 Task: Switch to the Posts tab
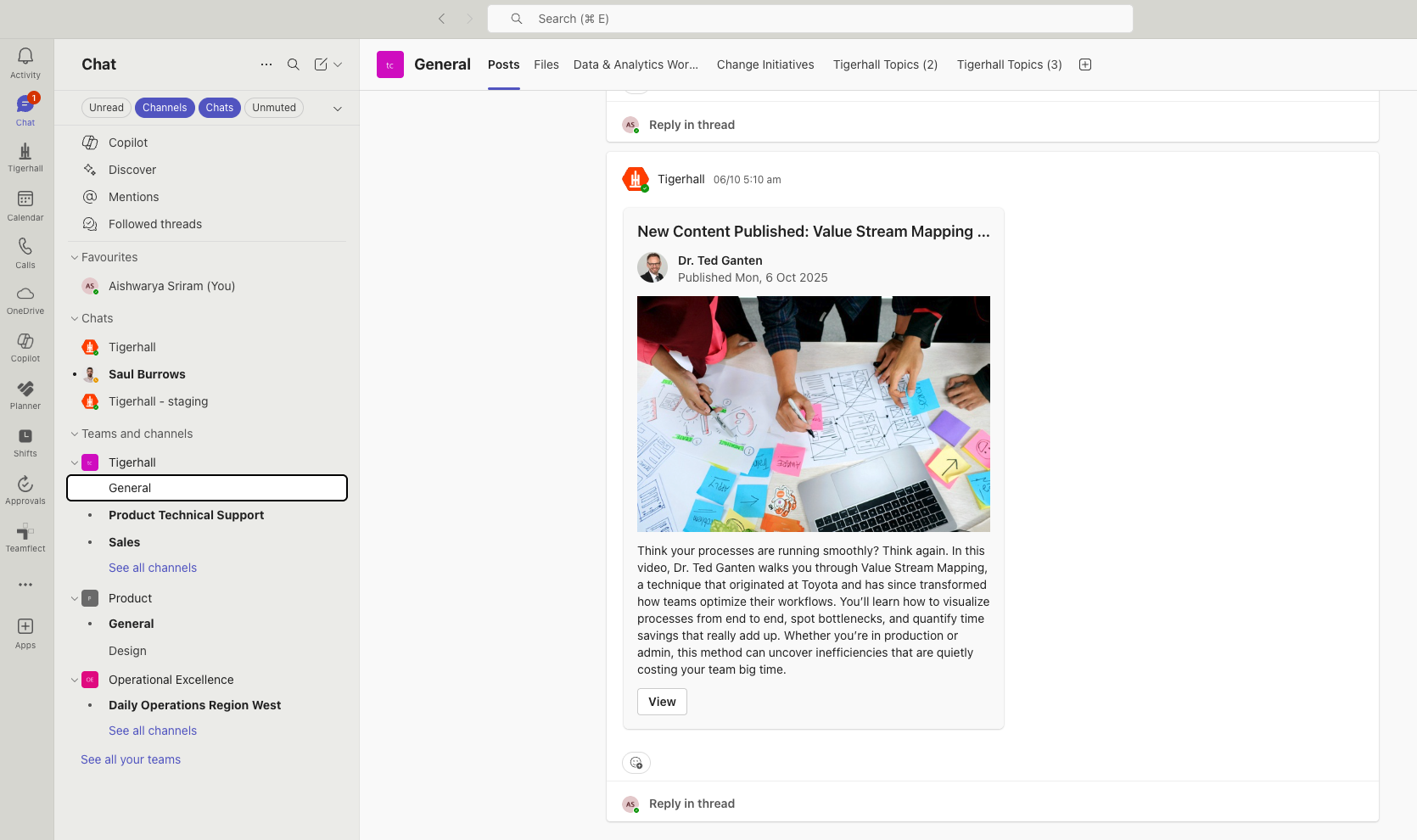(x=504, y=64)
